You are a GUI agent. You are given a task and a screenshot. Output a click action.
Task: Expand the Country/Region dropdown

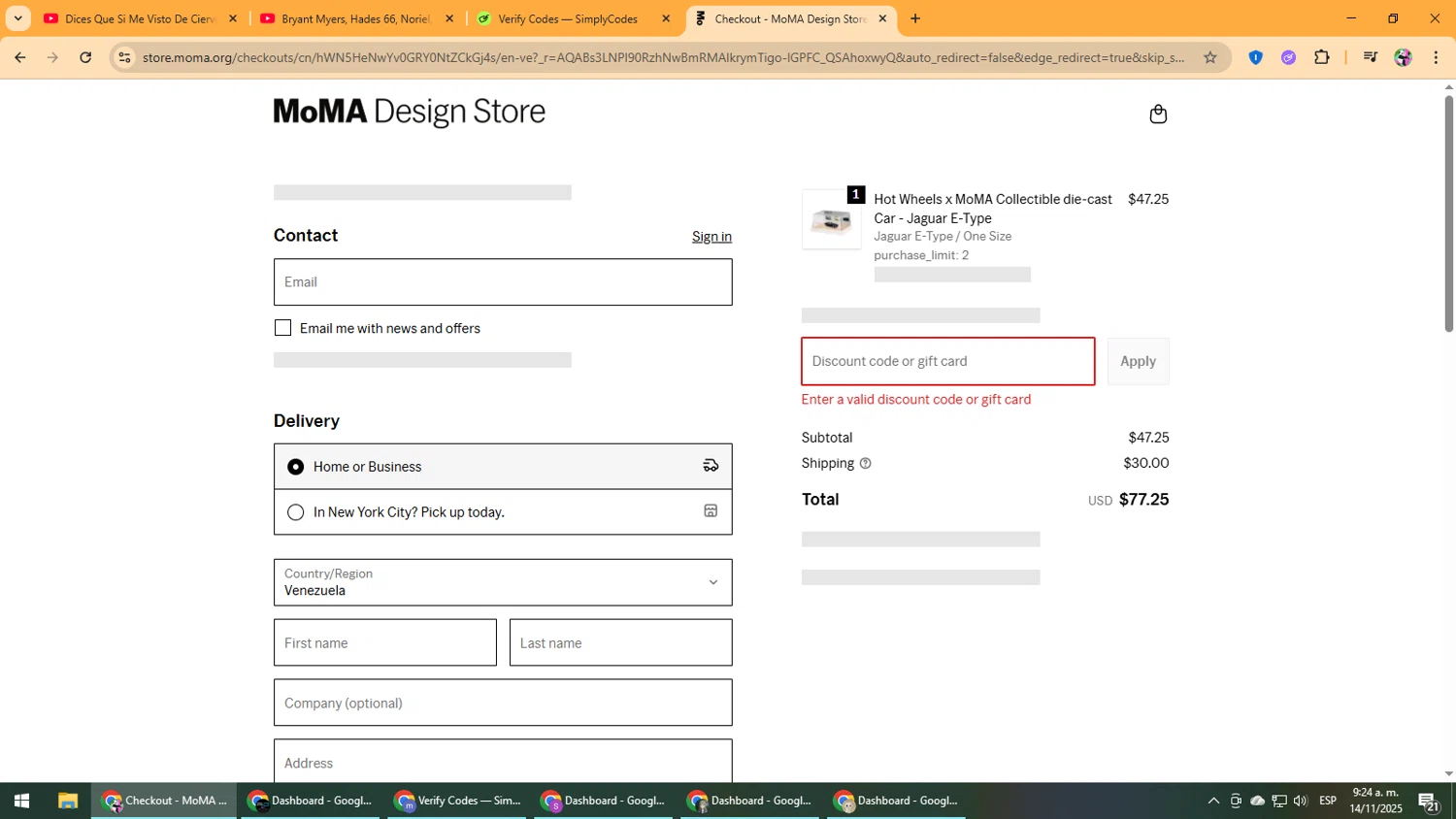pos(503,582)
